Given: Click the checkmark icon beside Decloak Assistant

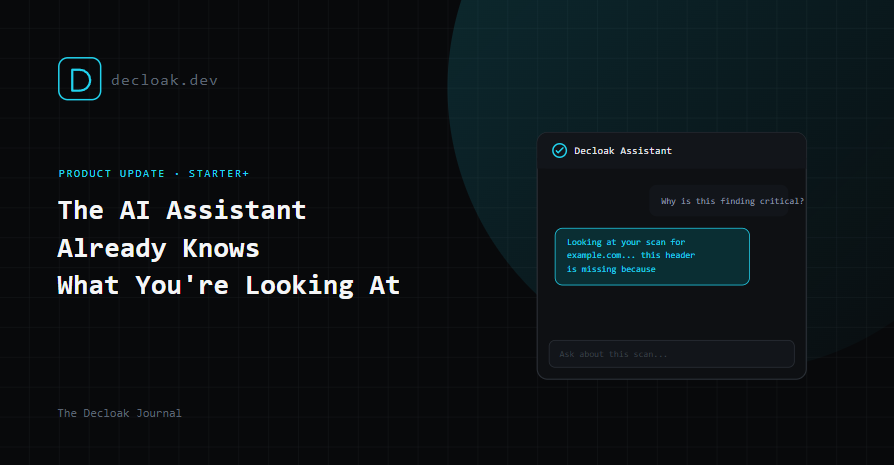Looking at the screenshot, I should pyautogui.click(x=559, y=150).
